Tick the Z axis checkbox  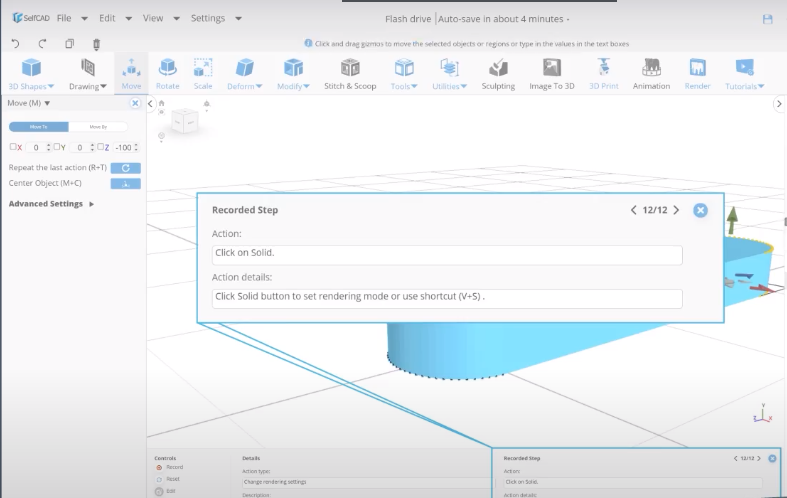(x=100, y=147)
